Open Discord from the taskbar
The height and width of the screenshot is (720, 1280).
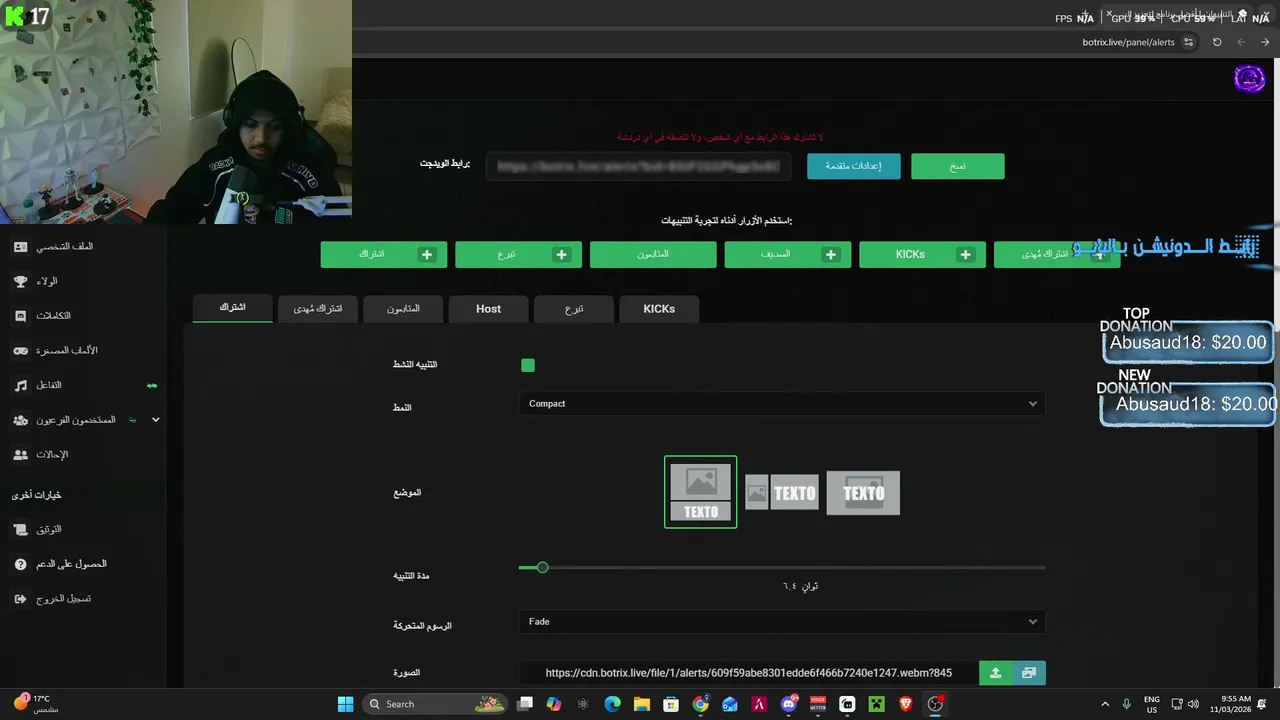788,704
